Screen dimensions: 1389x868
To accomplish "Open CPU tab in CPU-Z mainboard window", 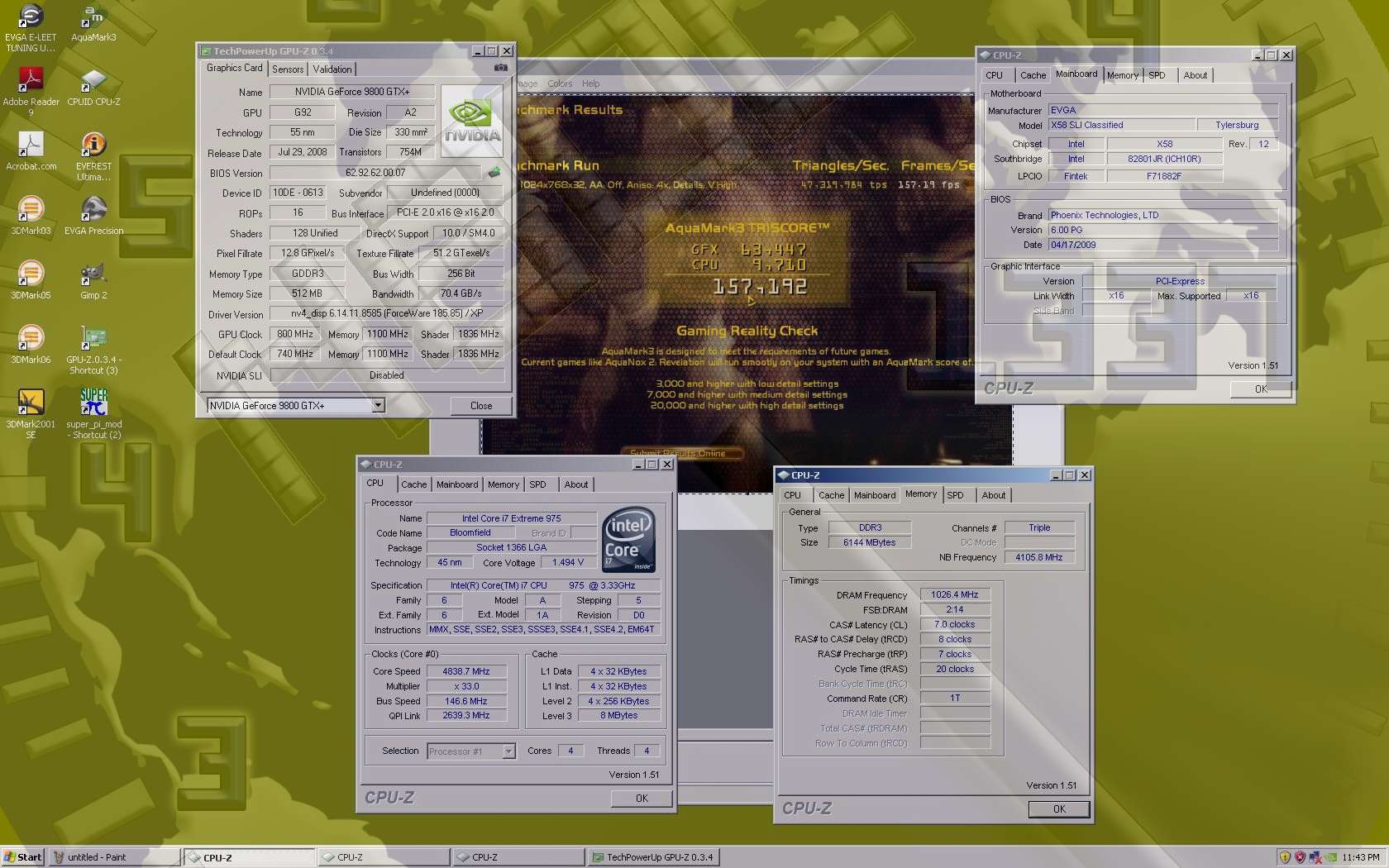I will point(994,75).
